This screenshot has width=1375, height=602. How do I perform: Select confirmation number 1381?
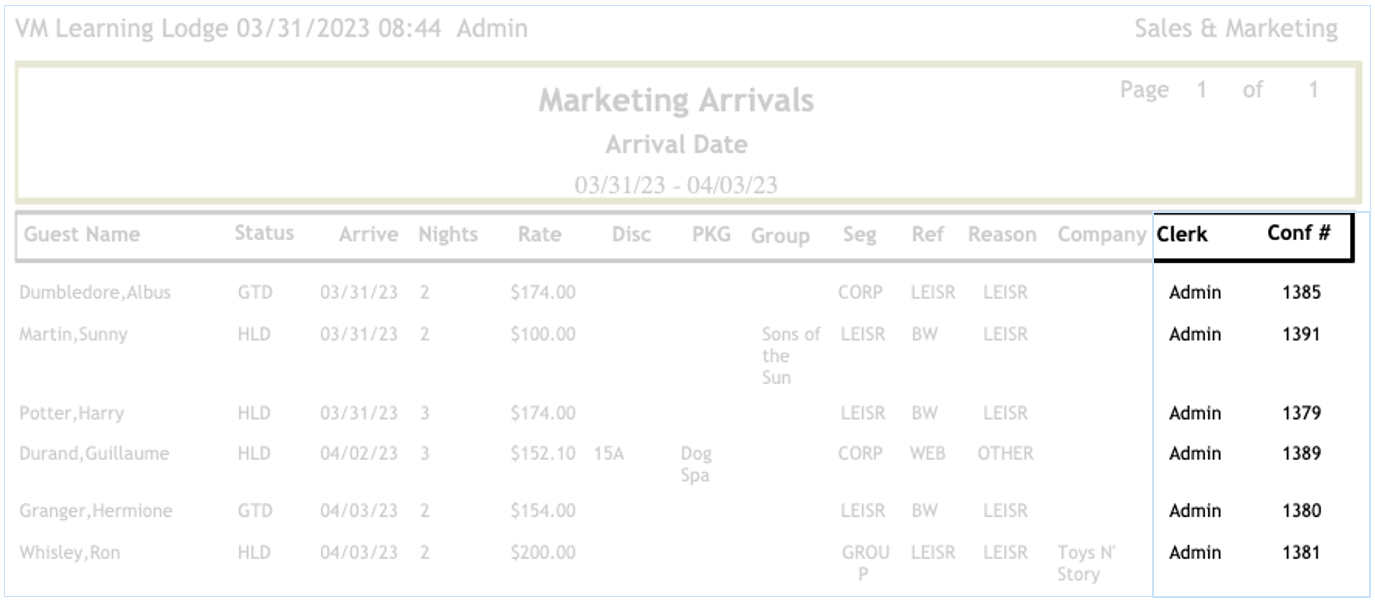(1301, 552)
